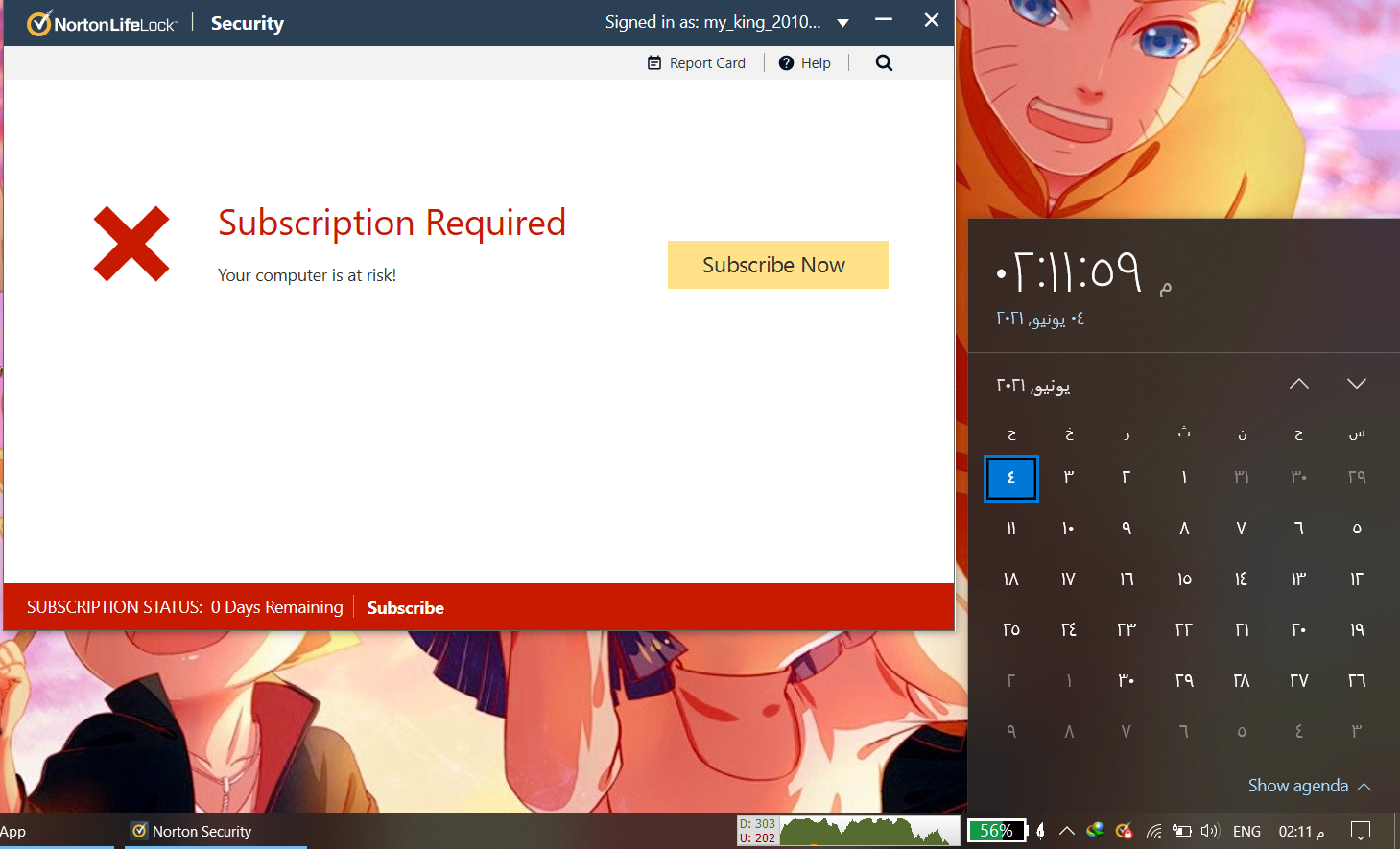
Task: Select June 10 (١٠) in the calendar
Action: click(1069, 529)
